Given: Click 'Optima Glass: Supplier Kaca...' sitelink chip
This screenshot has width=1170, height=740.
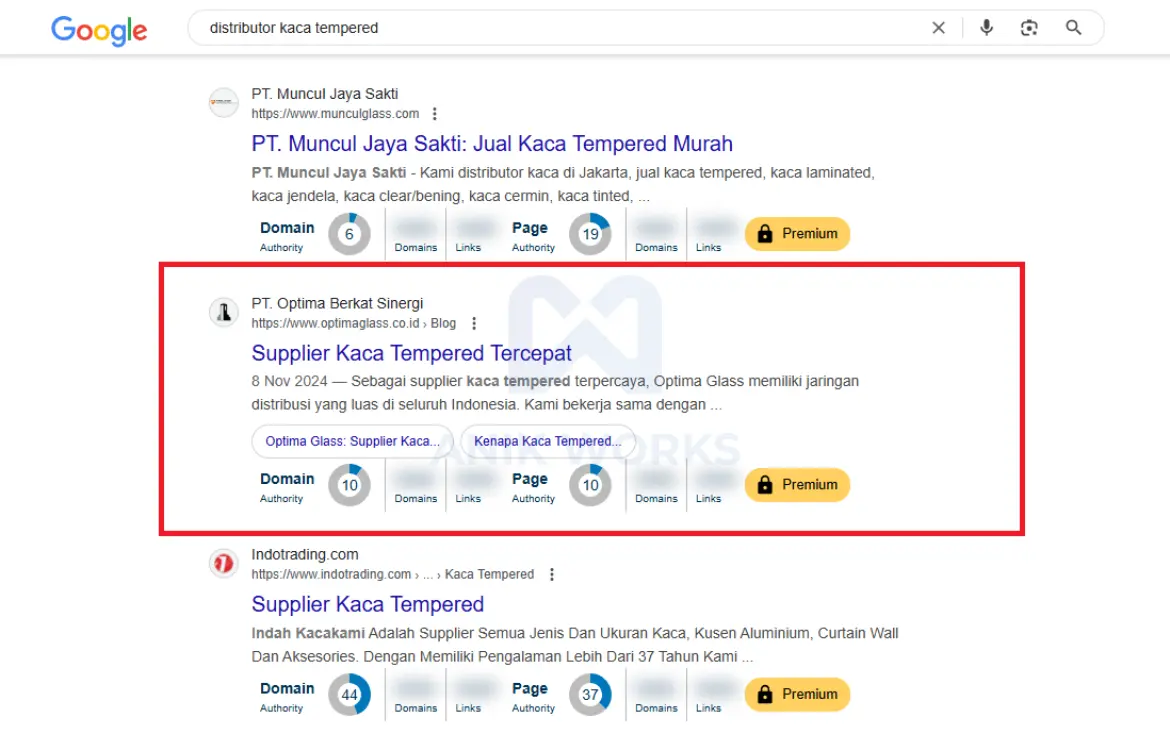Looking at the screenshot, I should (x=352, y=441).
